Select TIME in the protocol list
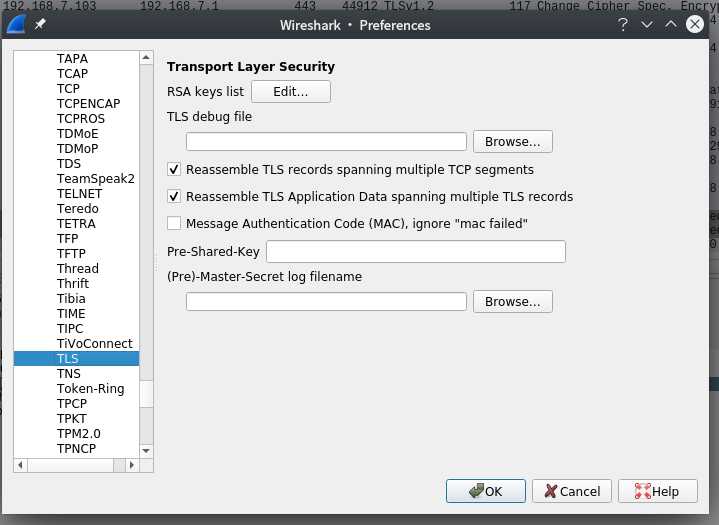This screenshot has width=719, height=525. pos(71,314)
